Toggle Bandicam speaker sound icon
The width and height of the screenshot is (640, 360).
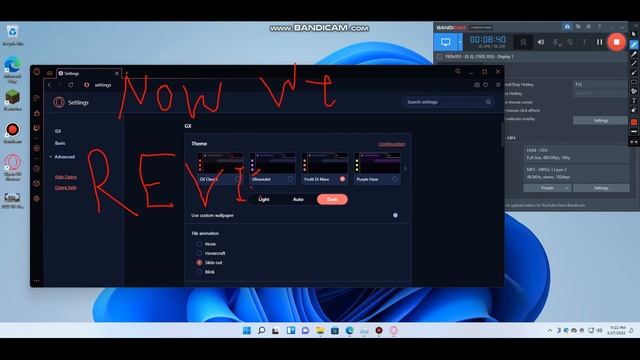540,42
